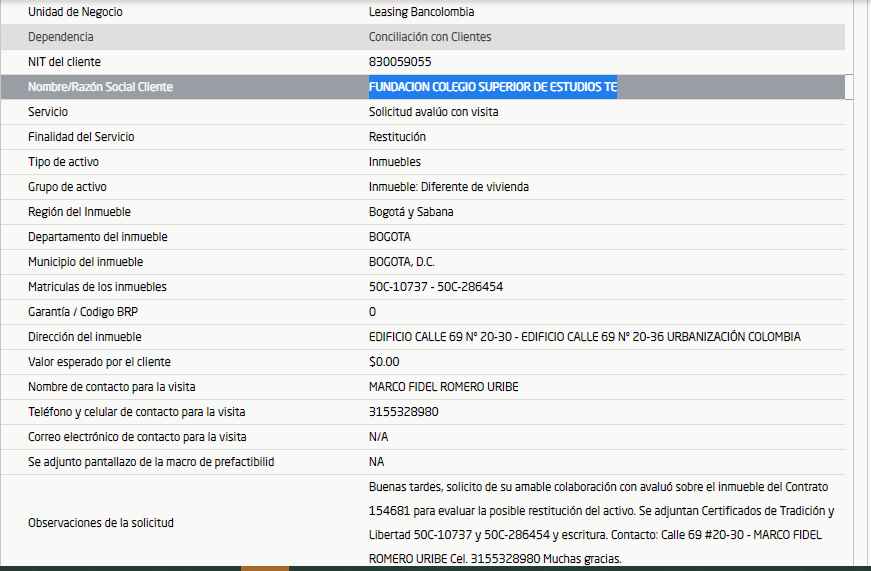Click contact name MARCO FIDEL ROMERO URIBE
This screenshot has width=871, height=571.
point(443,387)
